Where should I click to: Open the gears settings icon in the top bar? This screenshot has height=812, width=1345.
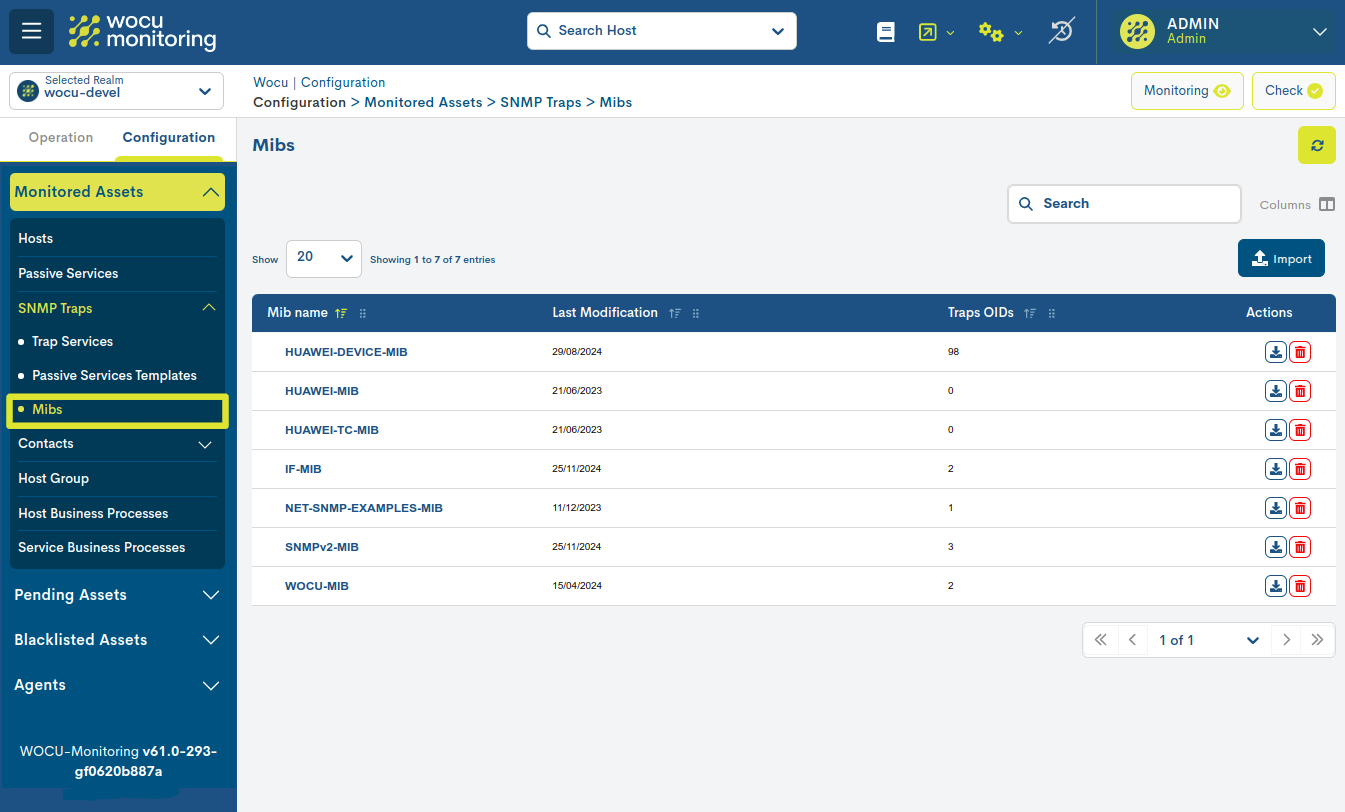coord(991,31)
